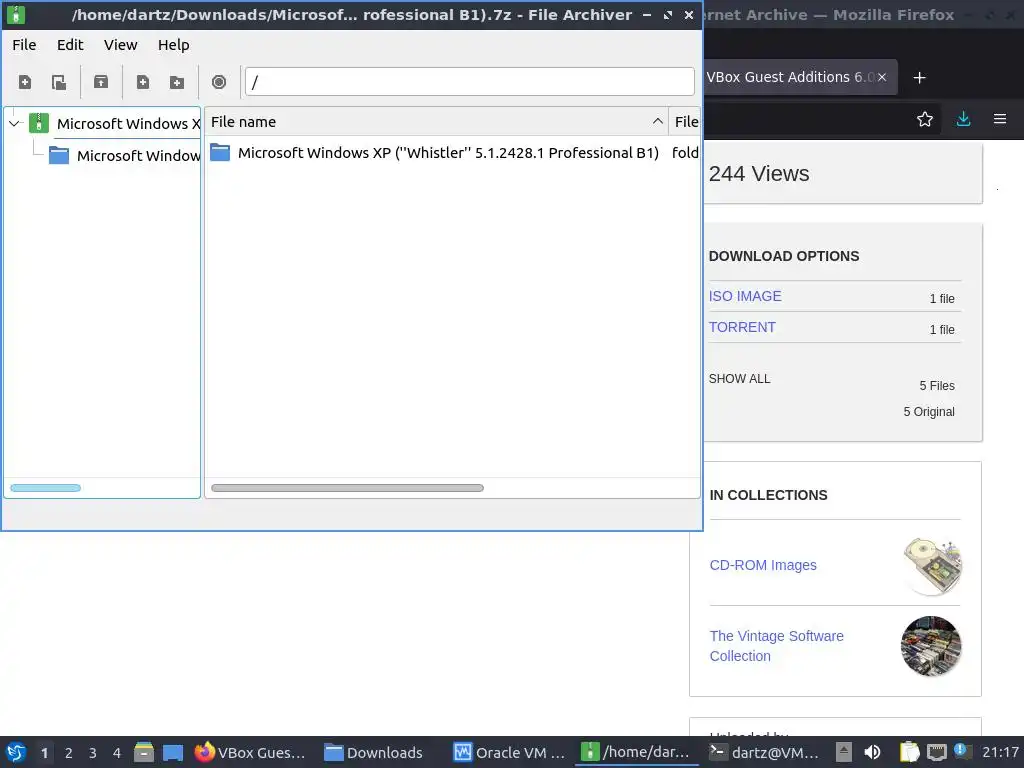Open the Help menu
Image resolution: width=1024 pixels, height=768 pixels.
pos(174,45)
